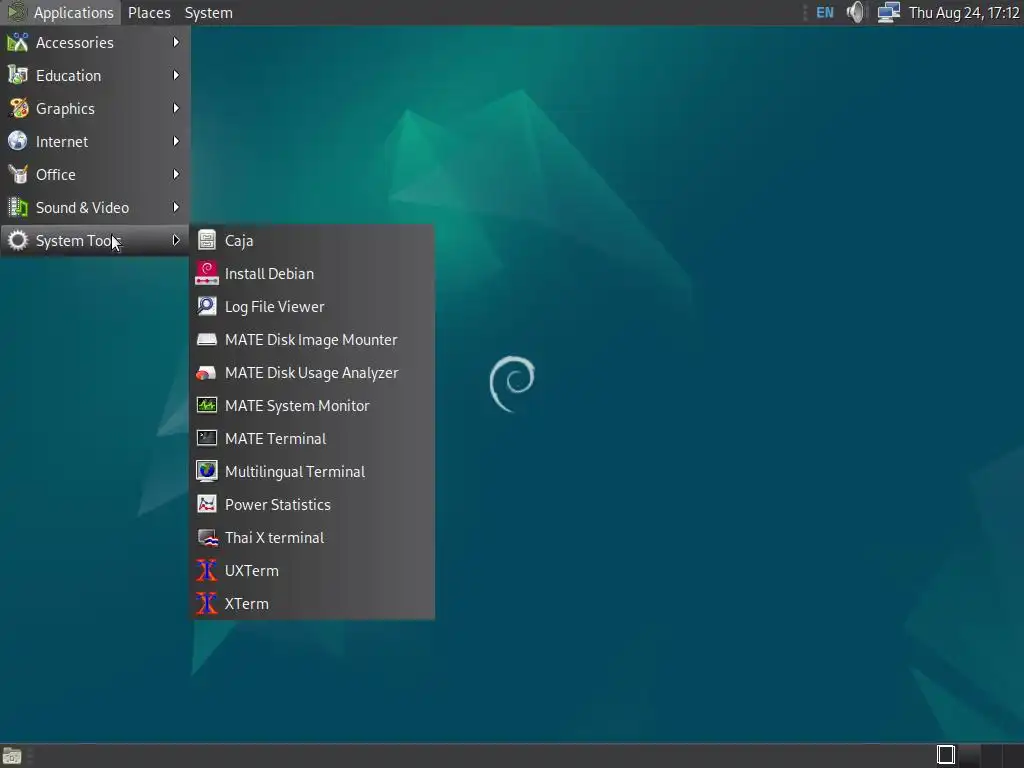Click the Thai X terminal flag icon
The height and width of the screenshot is (768, 1024).
click(208, 537)
